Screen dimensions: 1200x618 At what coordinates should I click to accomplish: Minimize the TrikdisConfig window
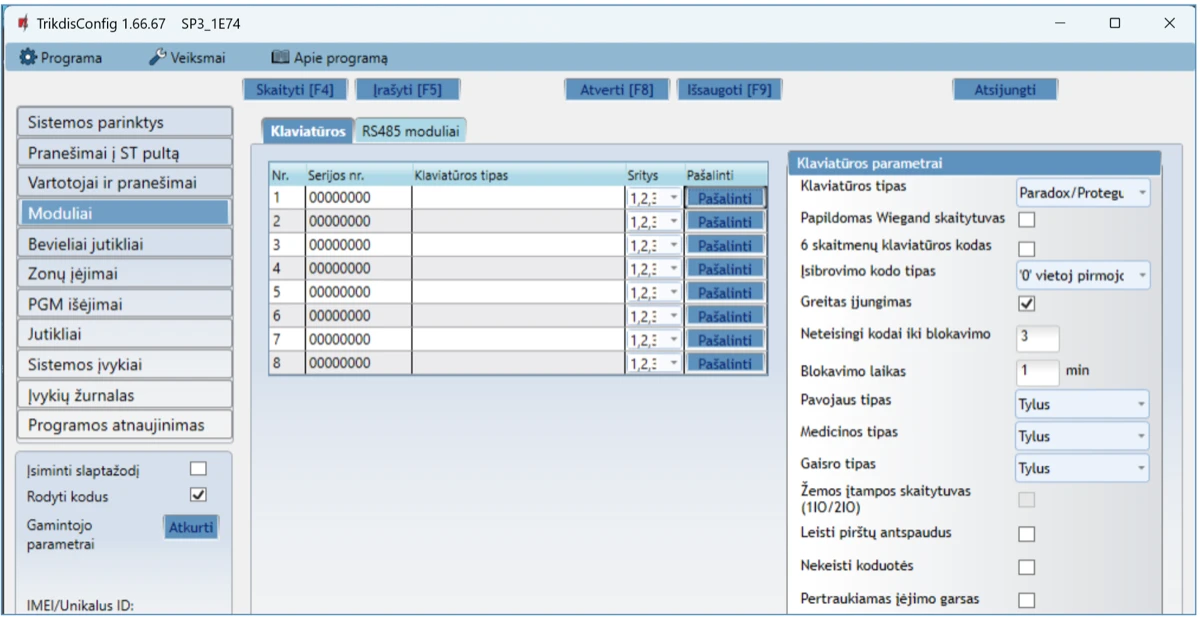click(1060, 23)
